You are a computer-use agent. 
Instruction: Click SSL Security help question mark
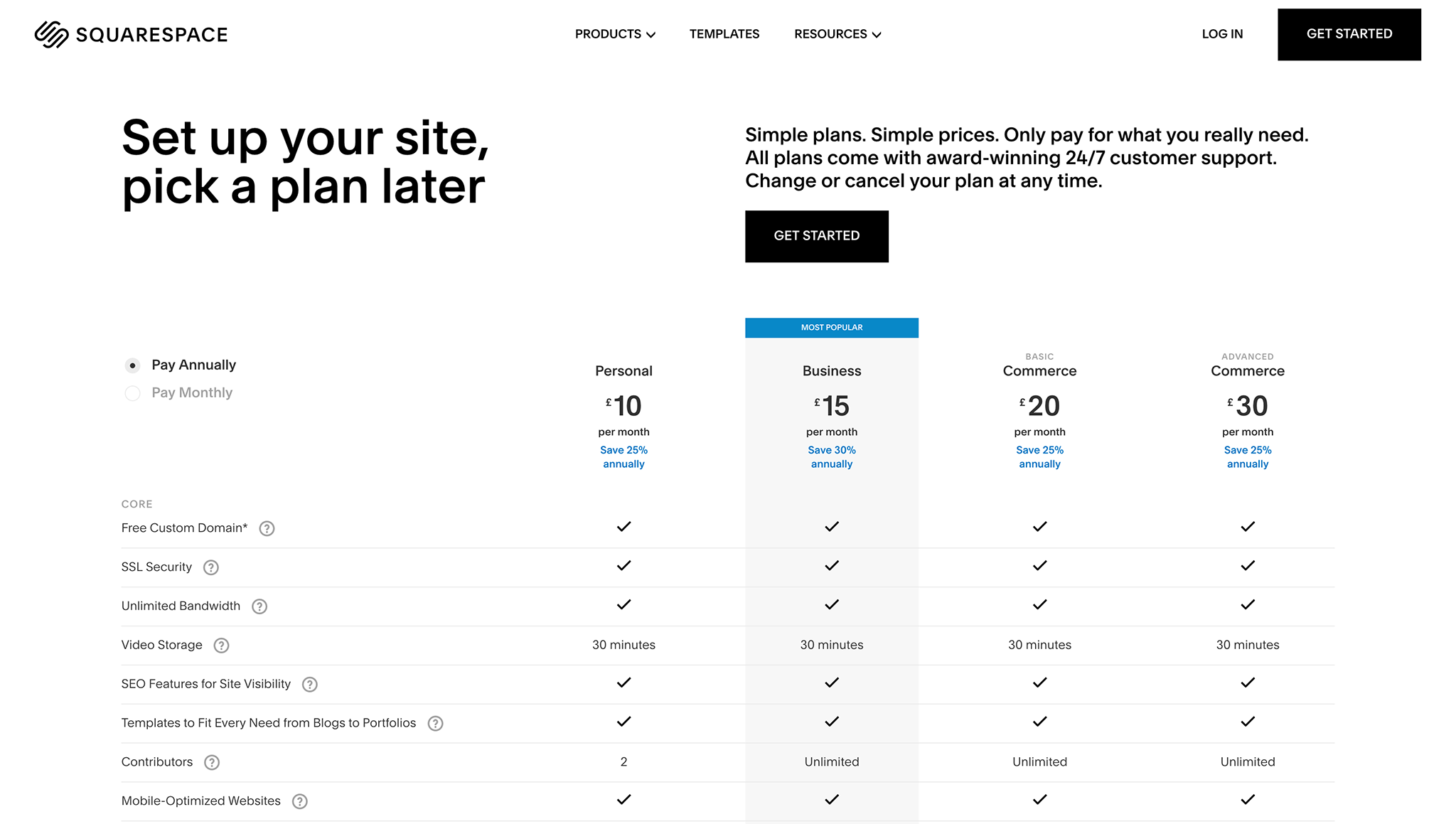click(x=211, y=567)
